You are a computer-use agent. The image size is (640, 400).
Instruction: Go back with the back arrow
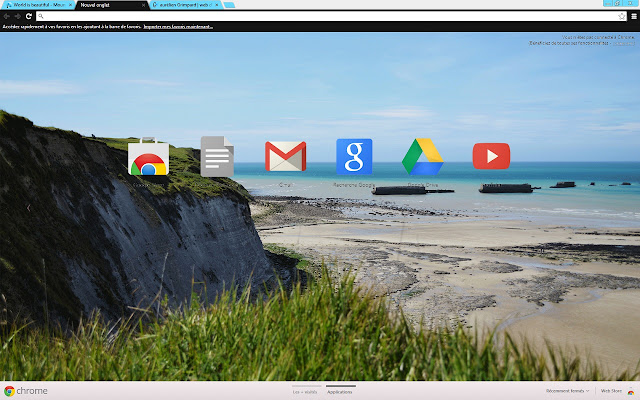coord(7,16)
